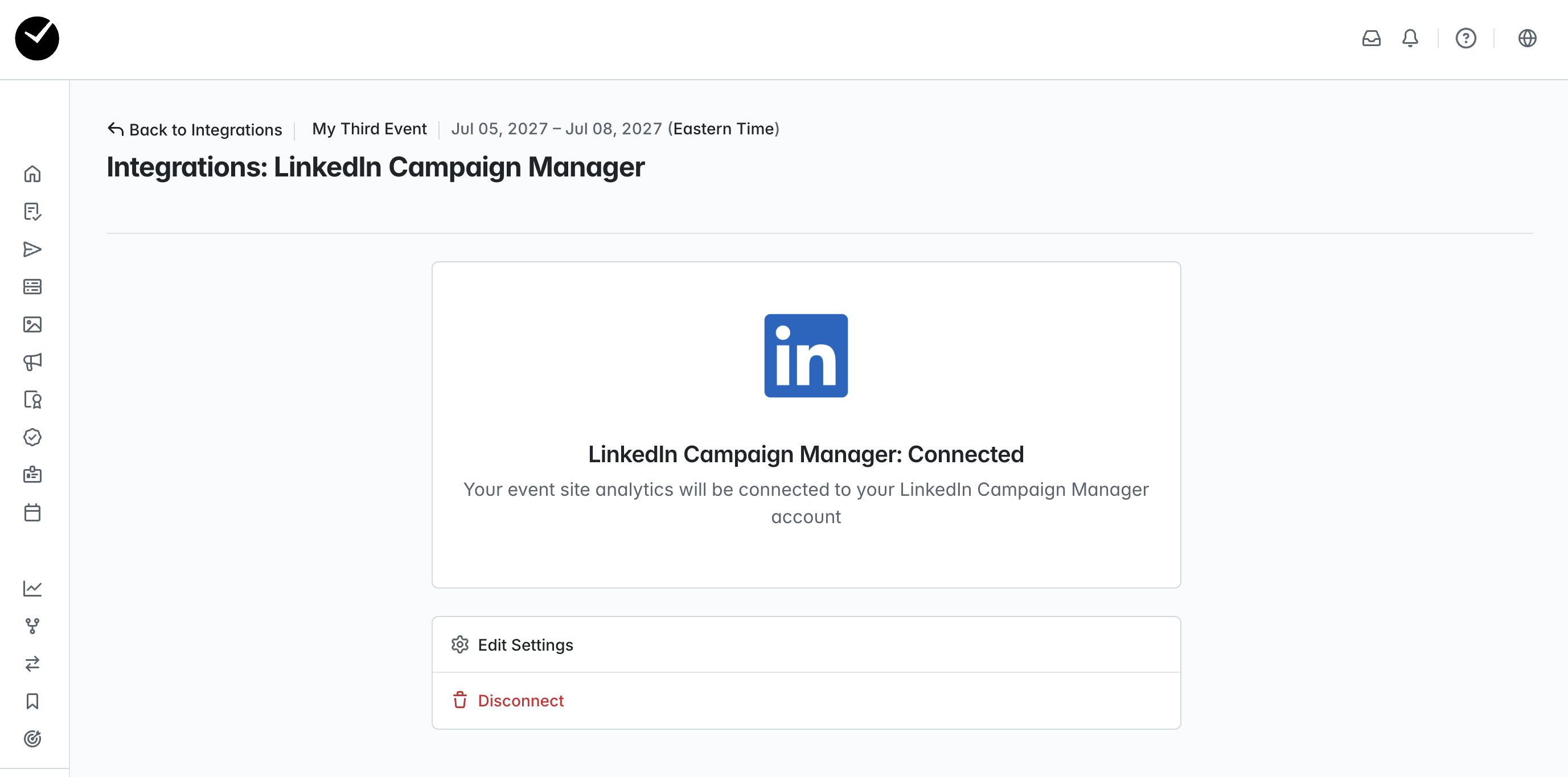Screen dimensions: 1568x777
Task: Open the branch fork sidebar icon
Action: 32,626
